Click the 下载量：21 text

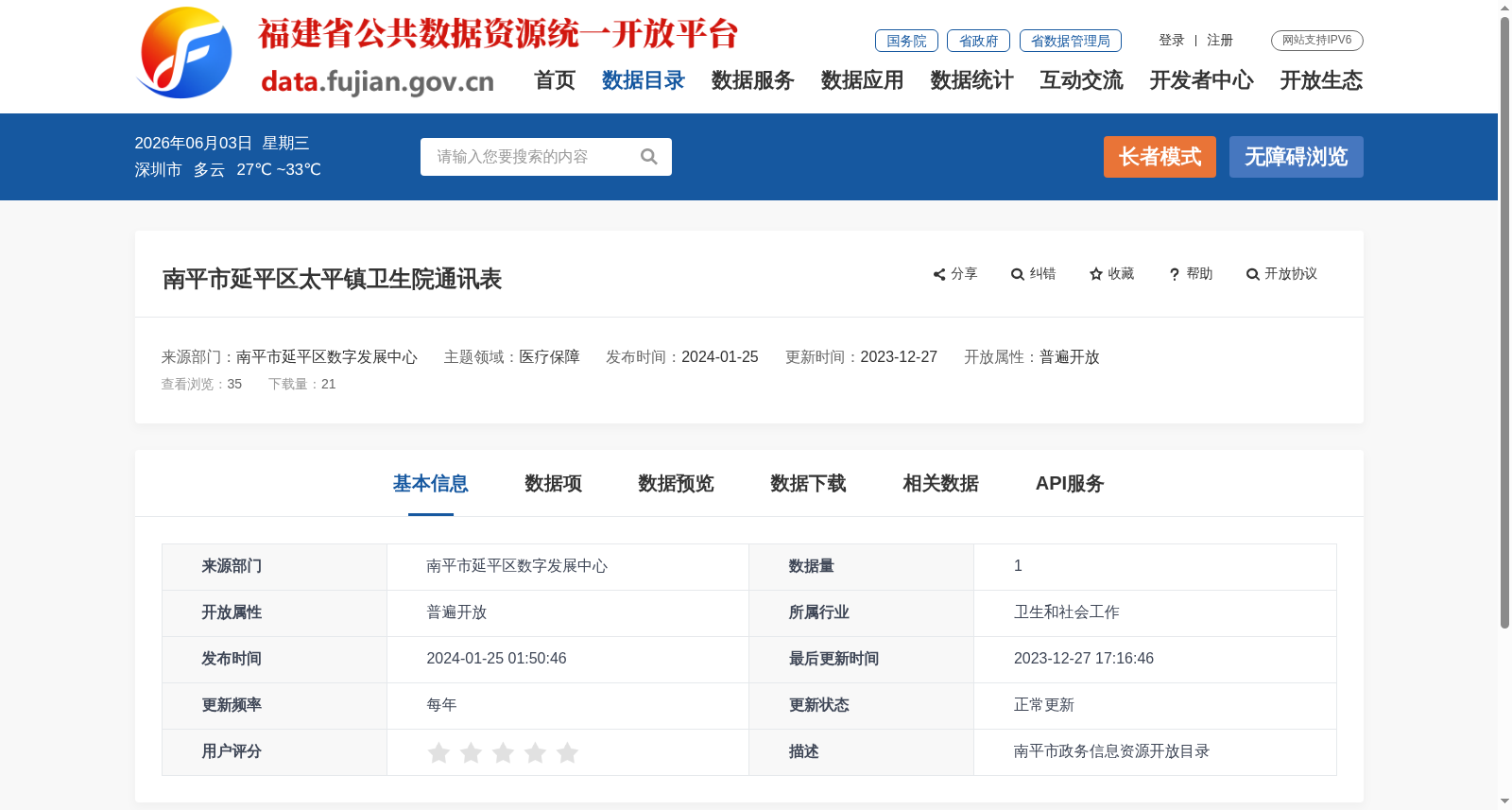(x=302, y=385)
